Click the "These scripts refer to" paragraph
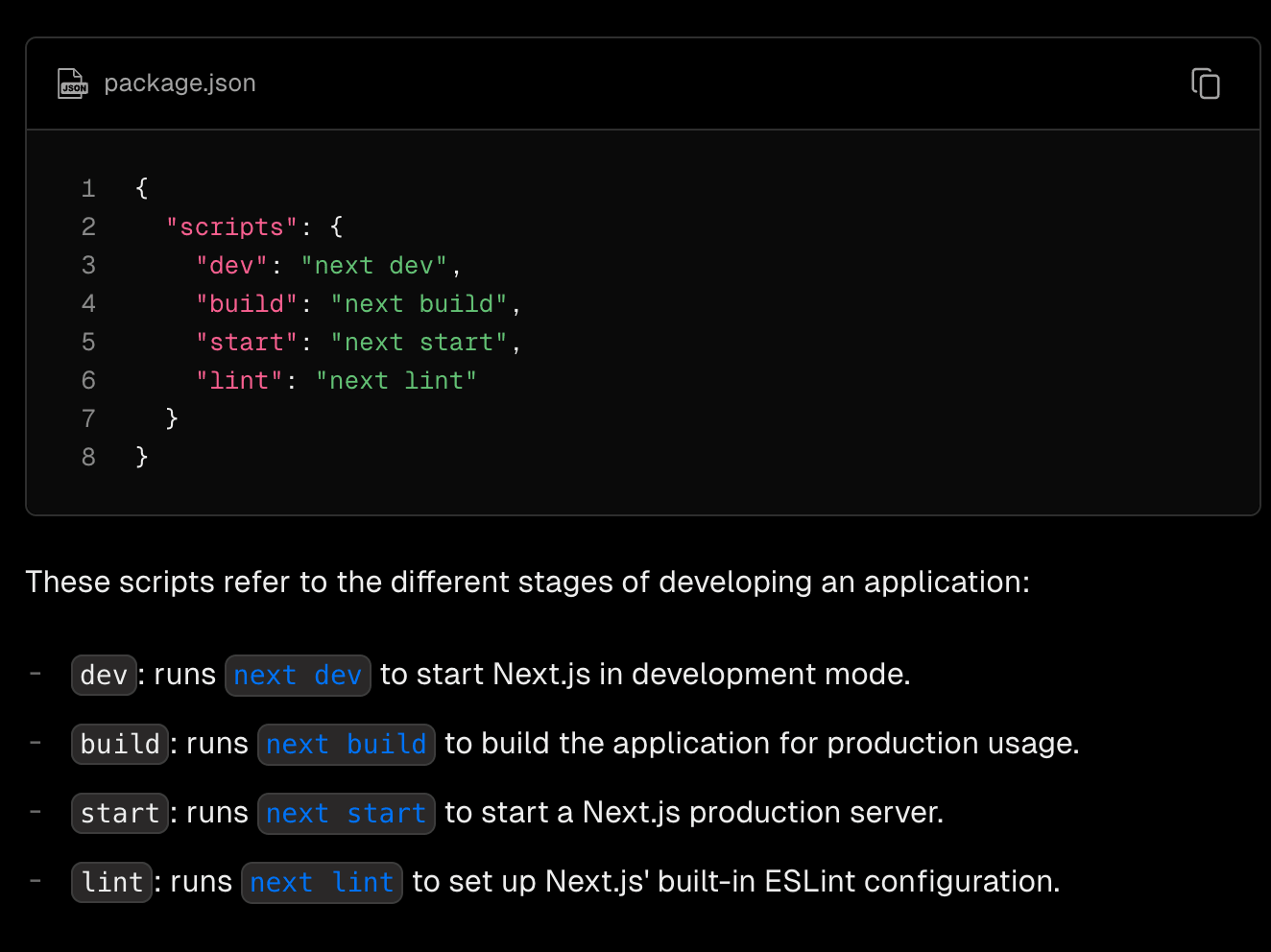This screenshot has width=1271, height=952. pyautogui.click(x=527, y=583)
